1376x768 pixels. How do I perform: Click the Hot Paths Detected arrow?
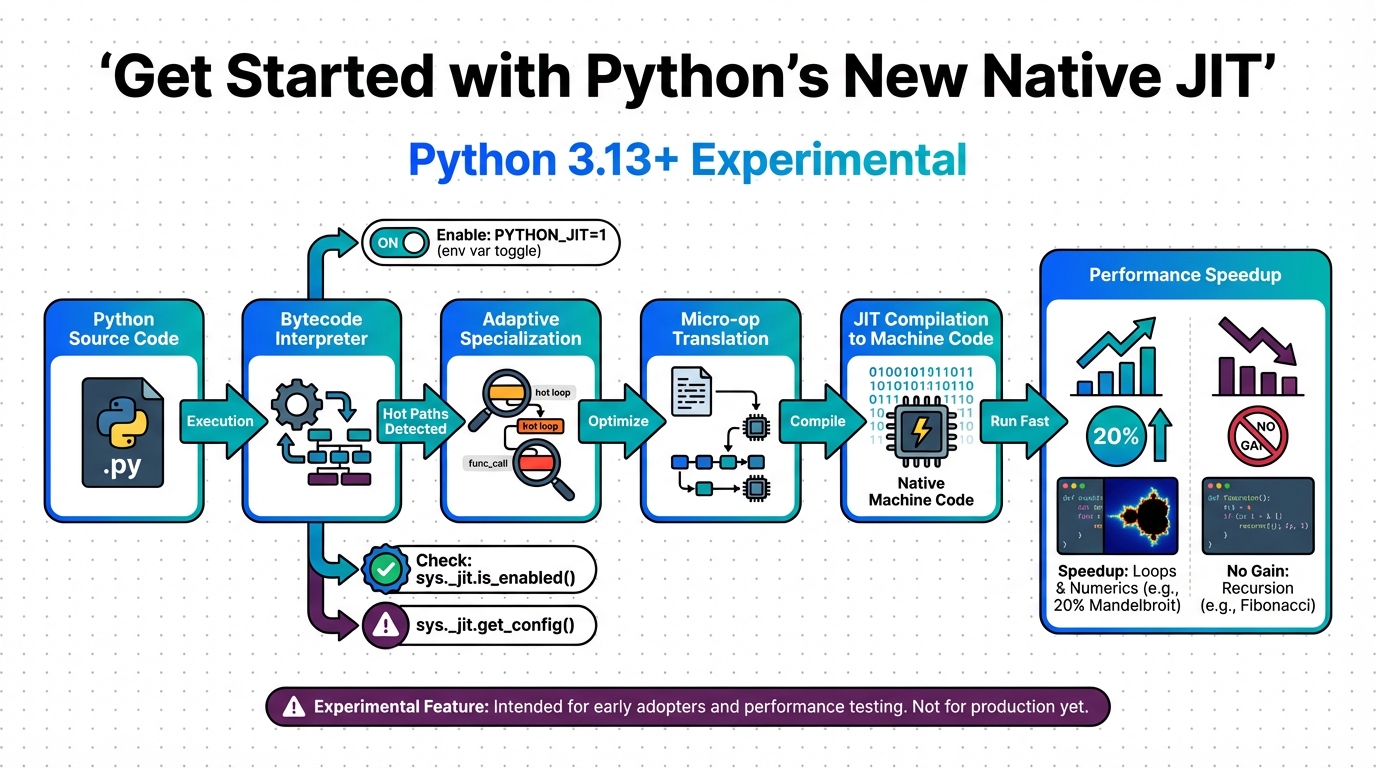pyautogui.click(x=417, y=421)
